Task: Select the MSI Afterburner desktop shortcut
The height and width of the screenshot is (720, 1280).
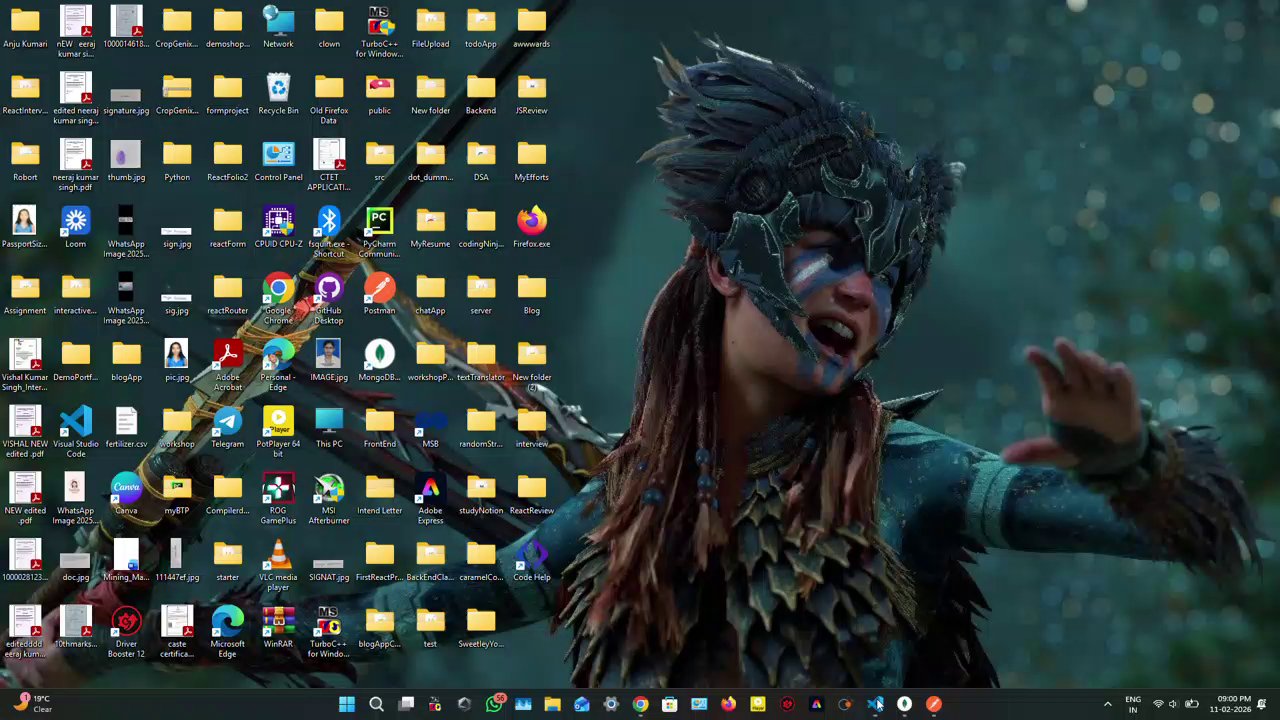Action: pyautogui.click(x=329, y=499)
